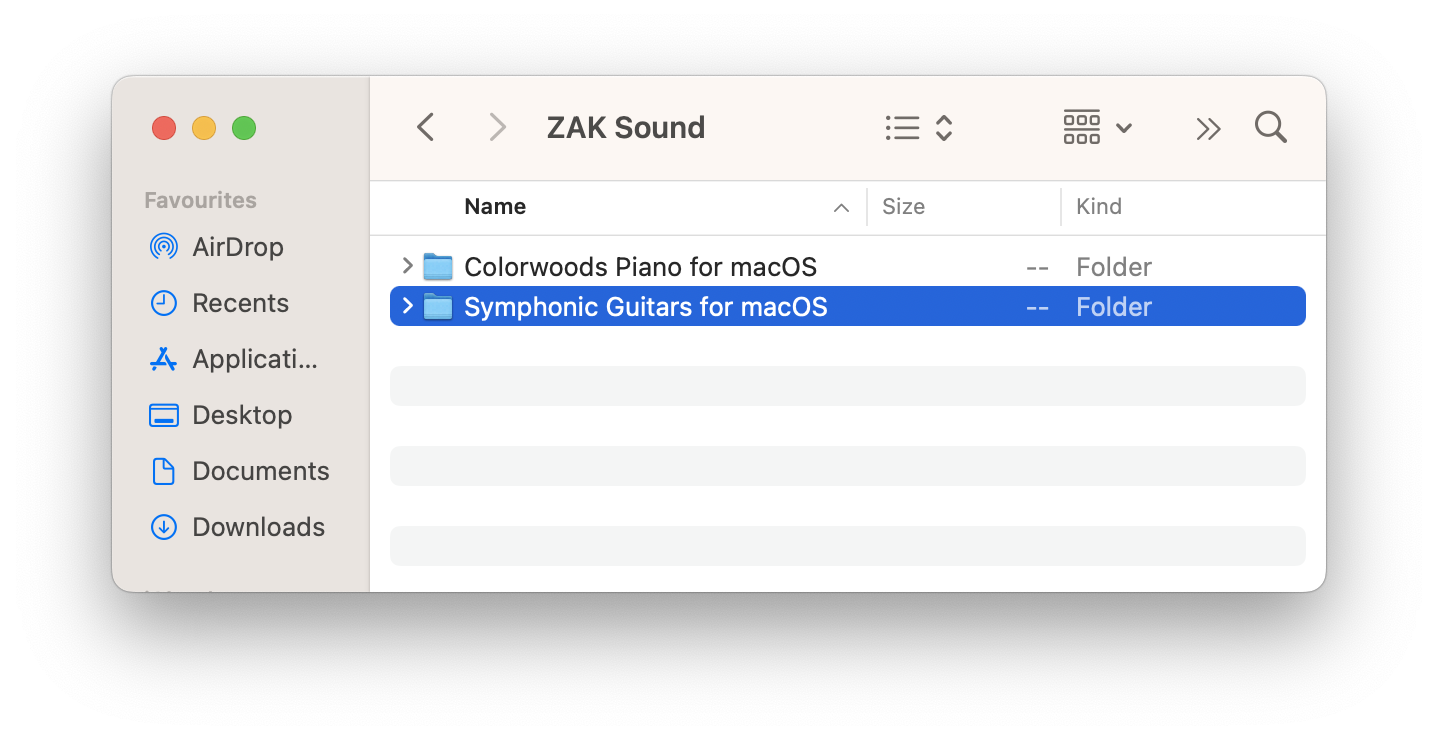1438x740 pixels.
Task: Open the group-by grid dropdown
Action: 1097,128
